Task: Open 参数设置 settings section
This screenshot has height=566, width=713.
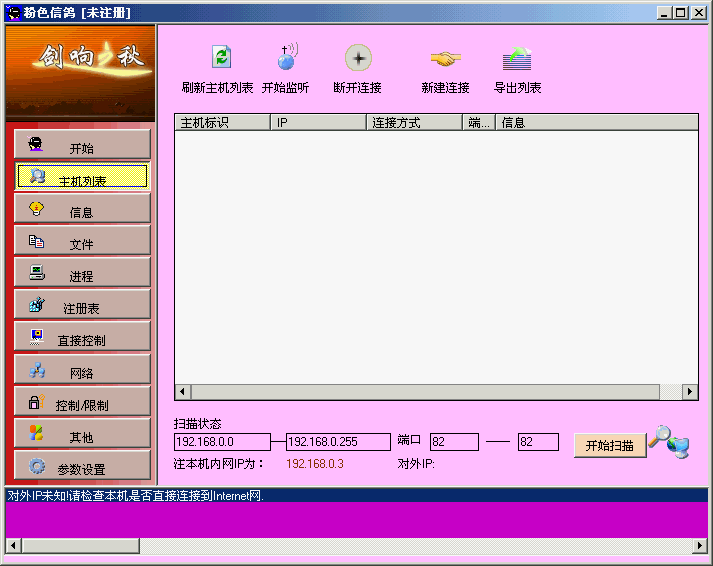Action: click(82, 467)
